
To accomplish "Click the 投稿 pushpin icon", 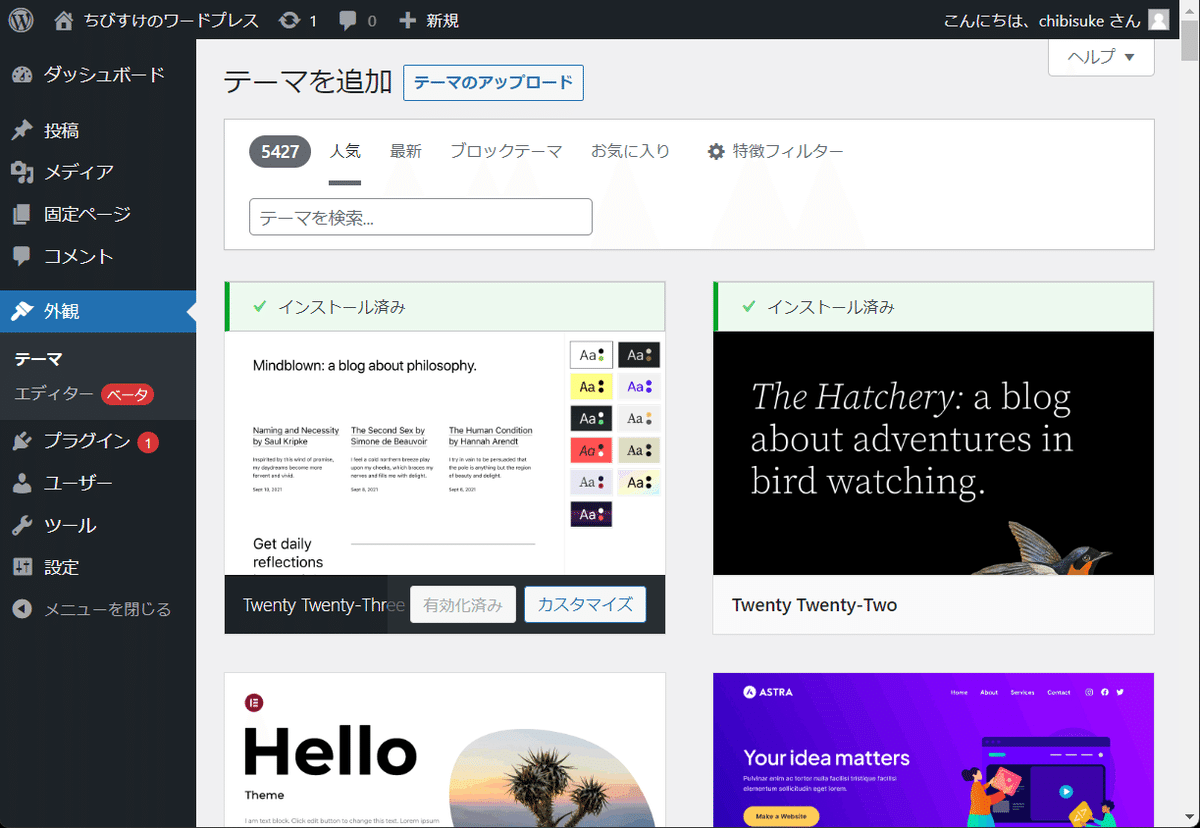I will [x=22, y=131].
